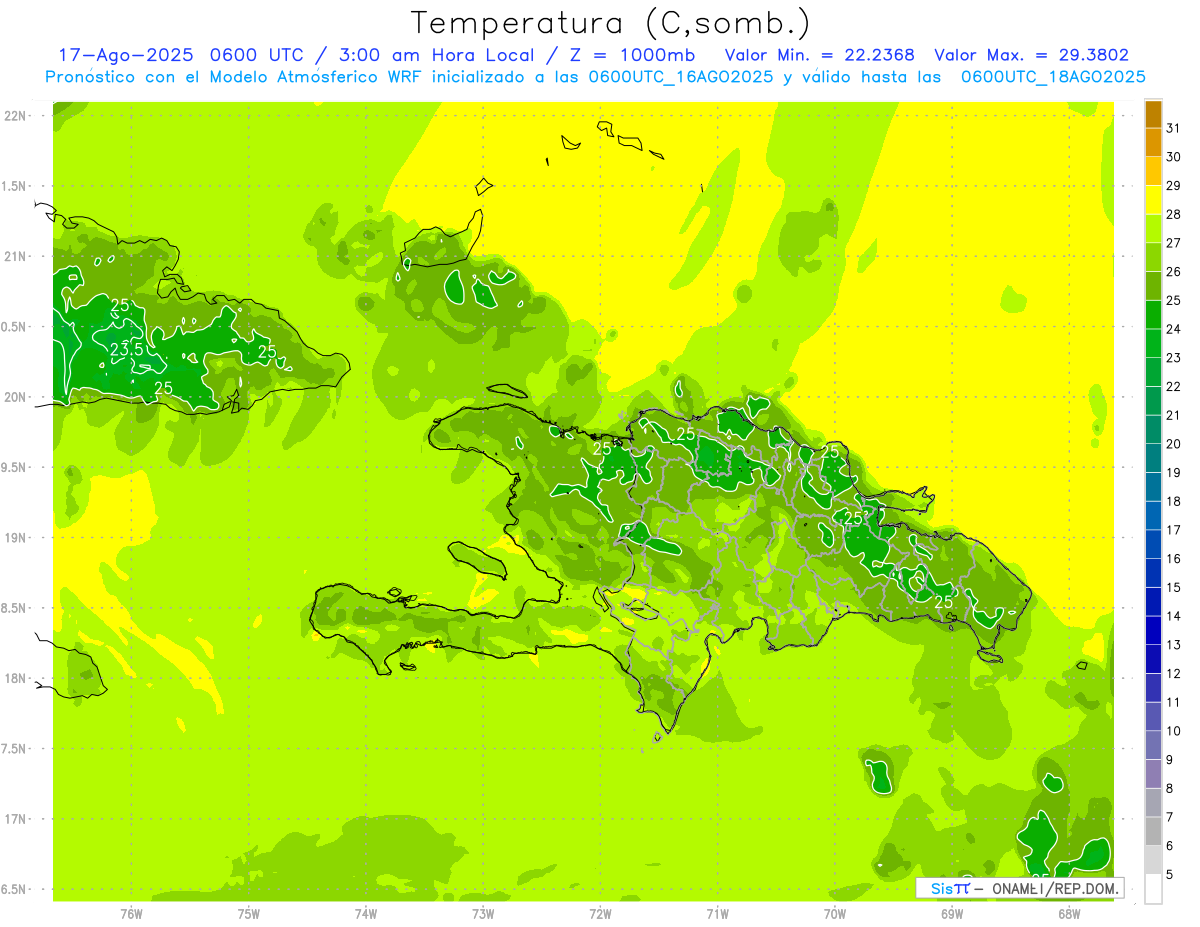This screenshot has width=1200, height=927.
Task: Click the "20N" latitude label
Action: pyautogui.click(x=17, y=397)
